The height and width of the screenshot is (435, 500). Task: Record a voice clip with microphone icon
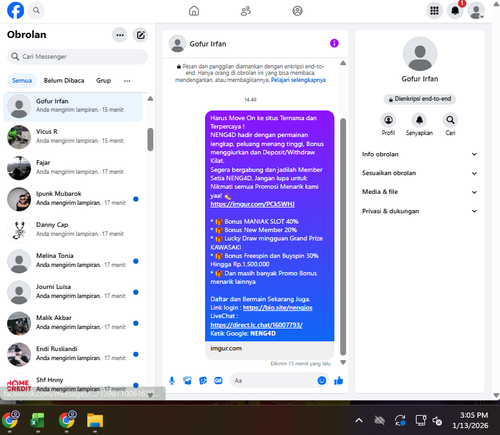coord(172,381)
